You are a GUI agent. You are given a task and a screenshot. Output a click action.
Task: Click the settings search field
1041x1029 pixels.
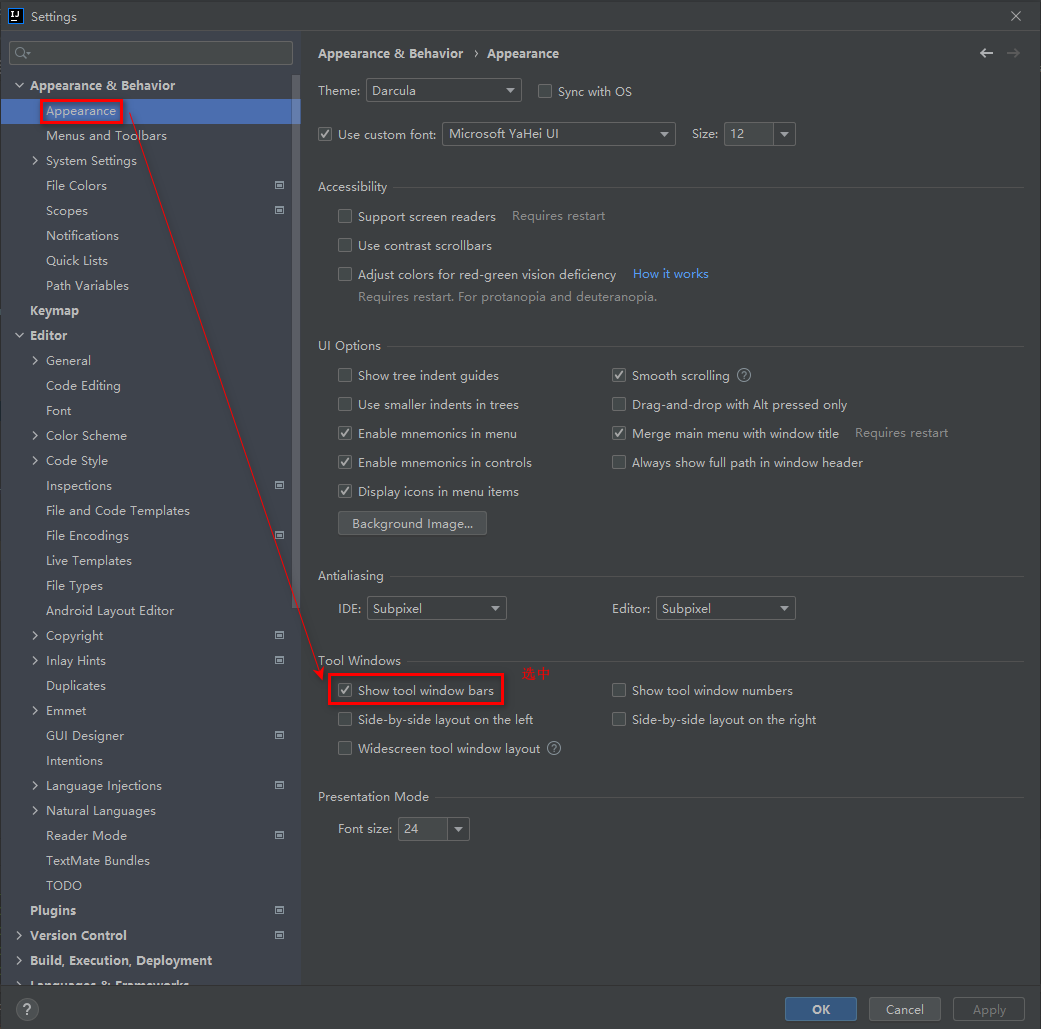pos(151,53)
